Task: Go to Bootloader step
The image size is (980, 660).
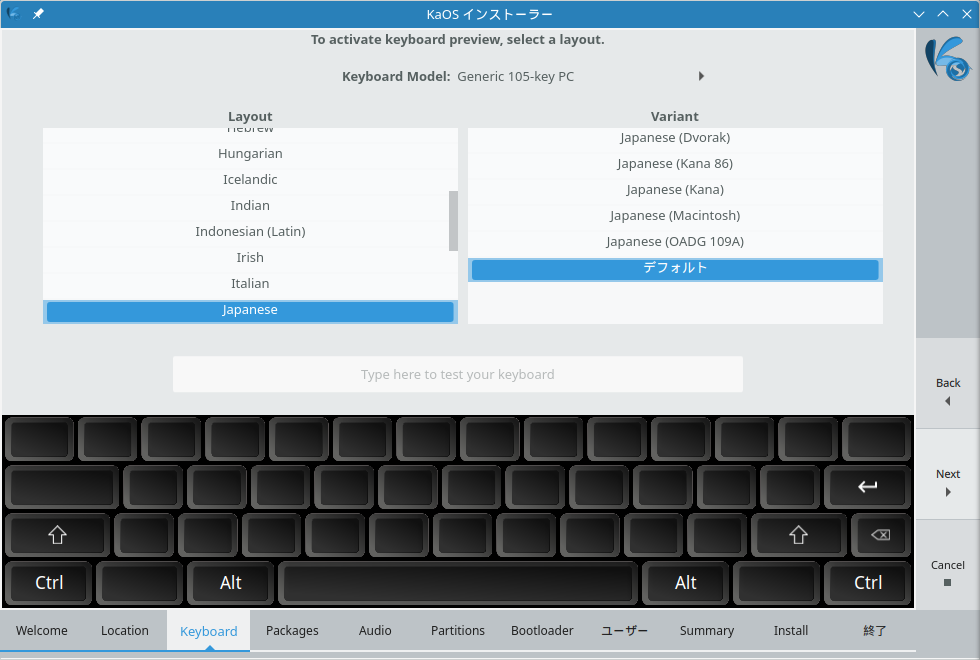Action: 542,631
